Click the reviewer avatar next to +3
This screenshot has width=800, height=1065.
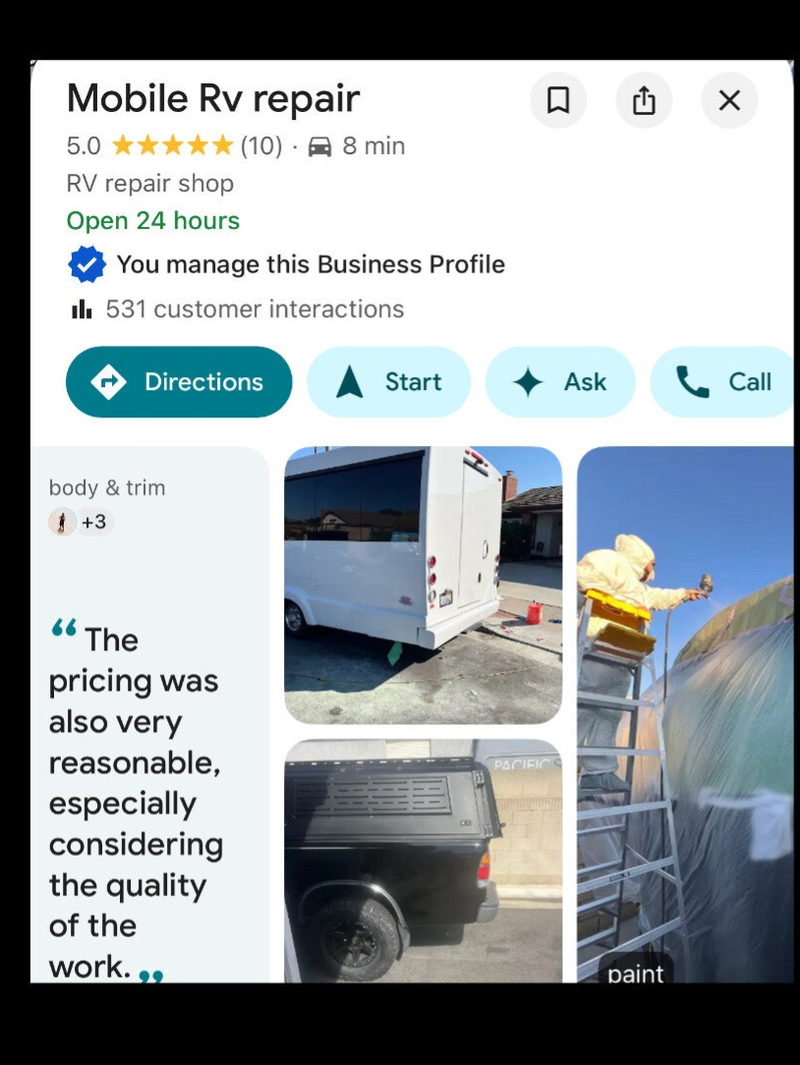tap(62, 522)
